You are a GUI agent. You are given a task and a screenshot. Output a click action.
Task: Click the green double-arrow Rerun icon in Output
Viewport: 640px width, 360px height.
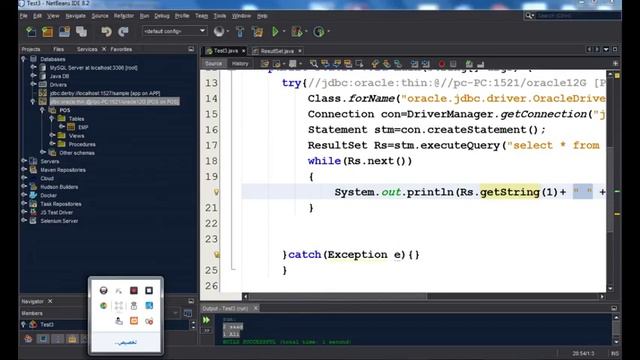(207, 320)
